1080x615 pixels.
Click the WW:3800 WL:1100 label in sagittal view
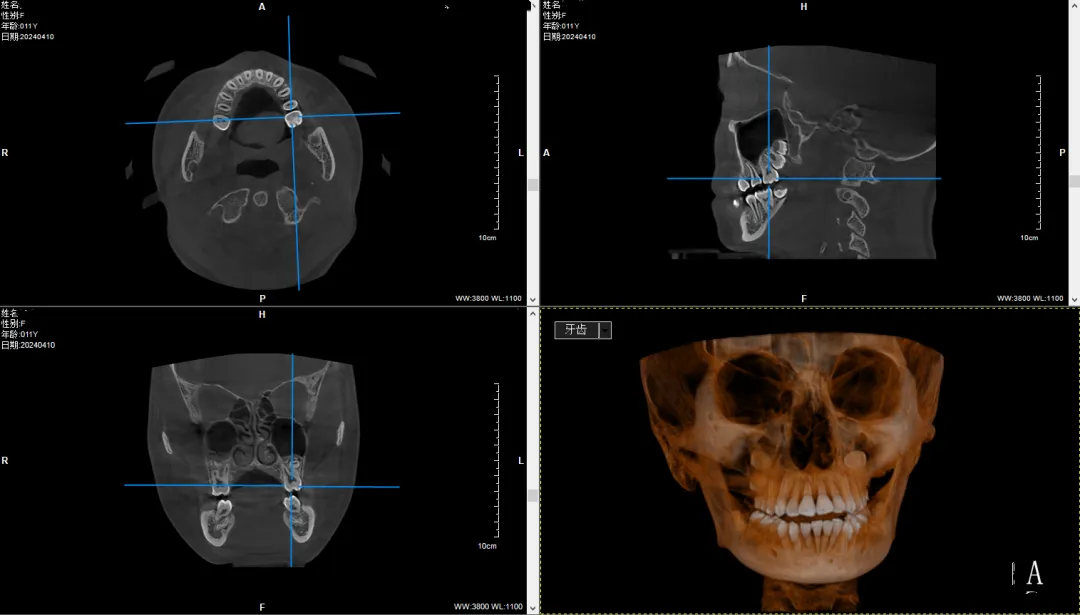1030,298
